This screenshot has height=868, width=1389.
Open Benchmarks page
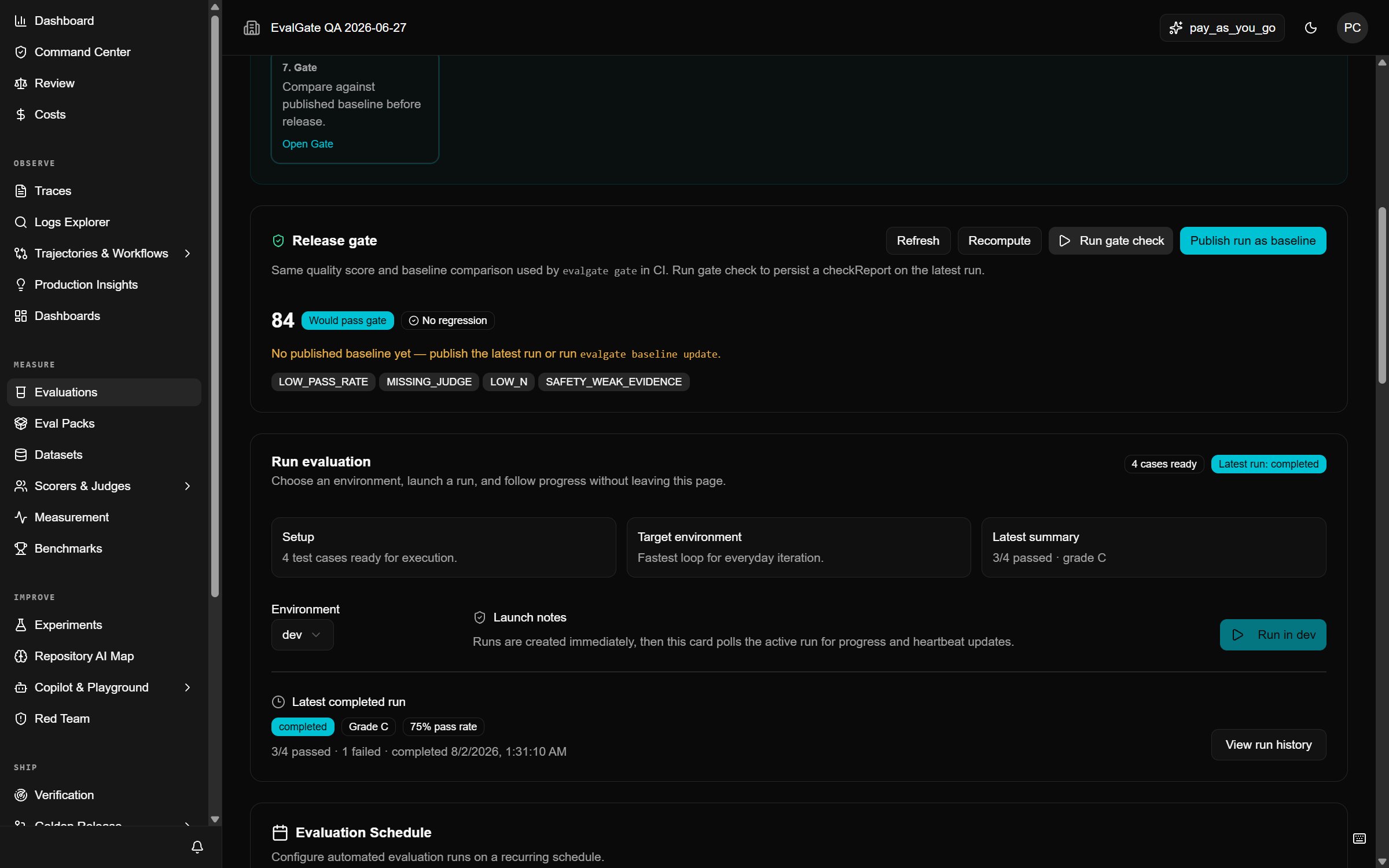point(104,549)
